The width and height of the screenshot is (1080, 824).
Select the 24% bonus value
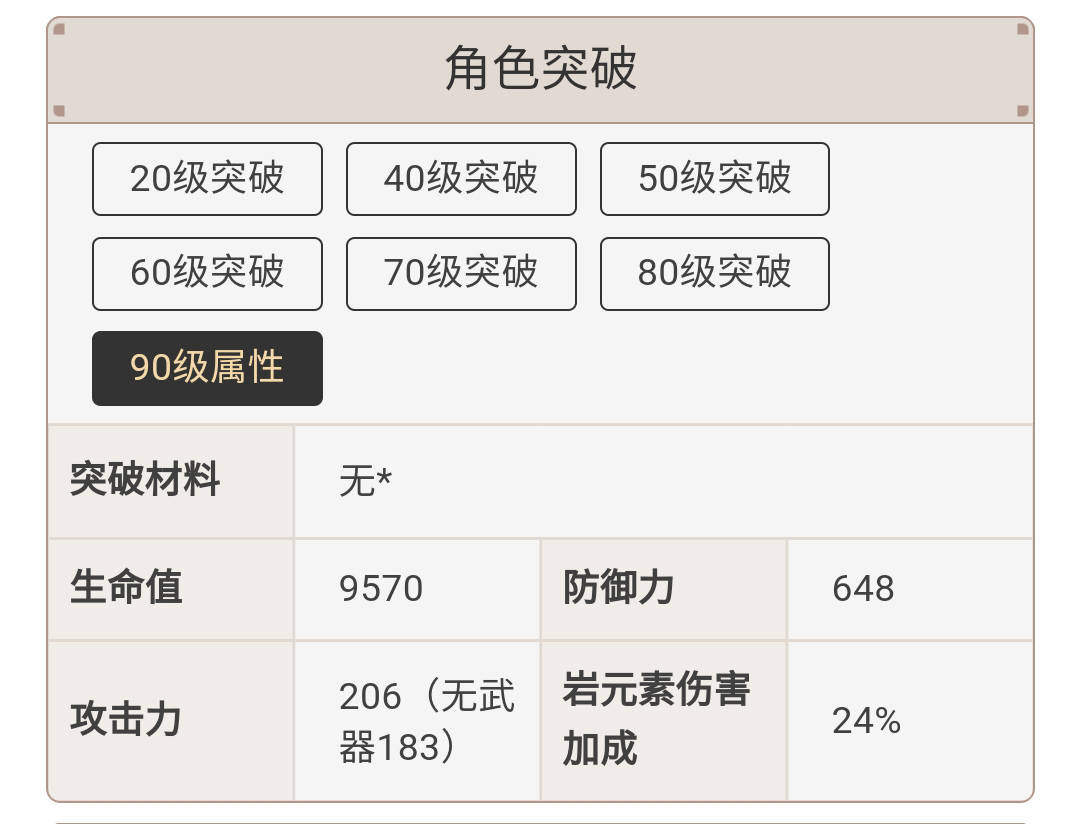pos(866,721)
